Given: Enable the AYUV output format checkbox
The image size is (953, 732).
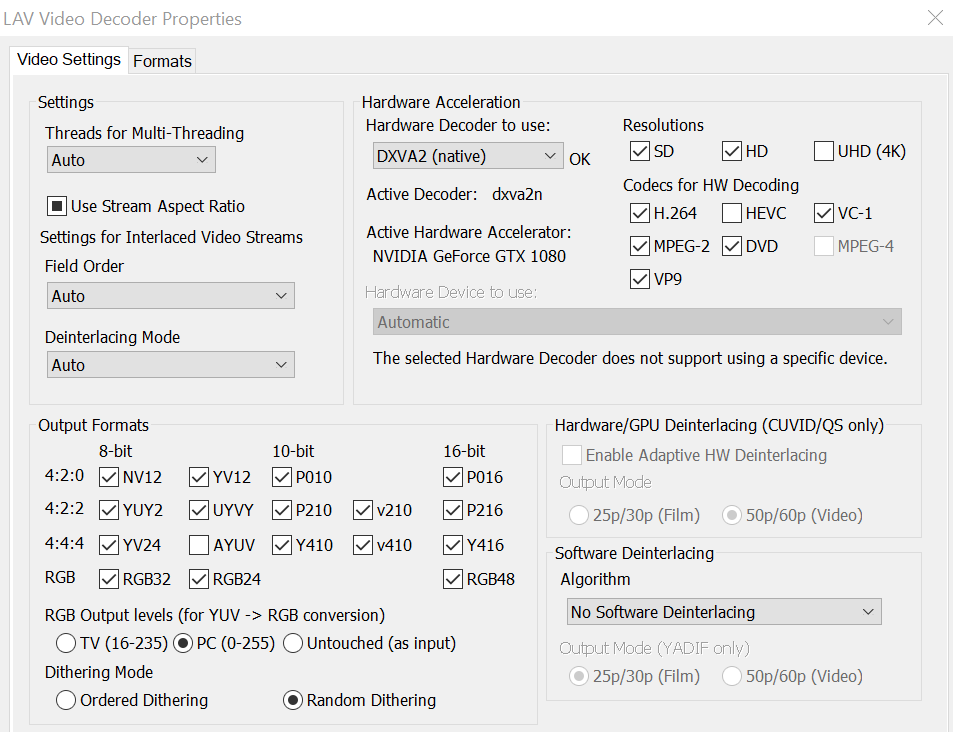Looking at the screenshot, I should click(x=199, y=545).
